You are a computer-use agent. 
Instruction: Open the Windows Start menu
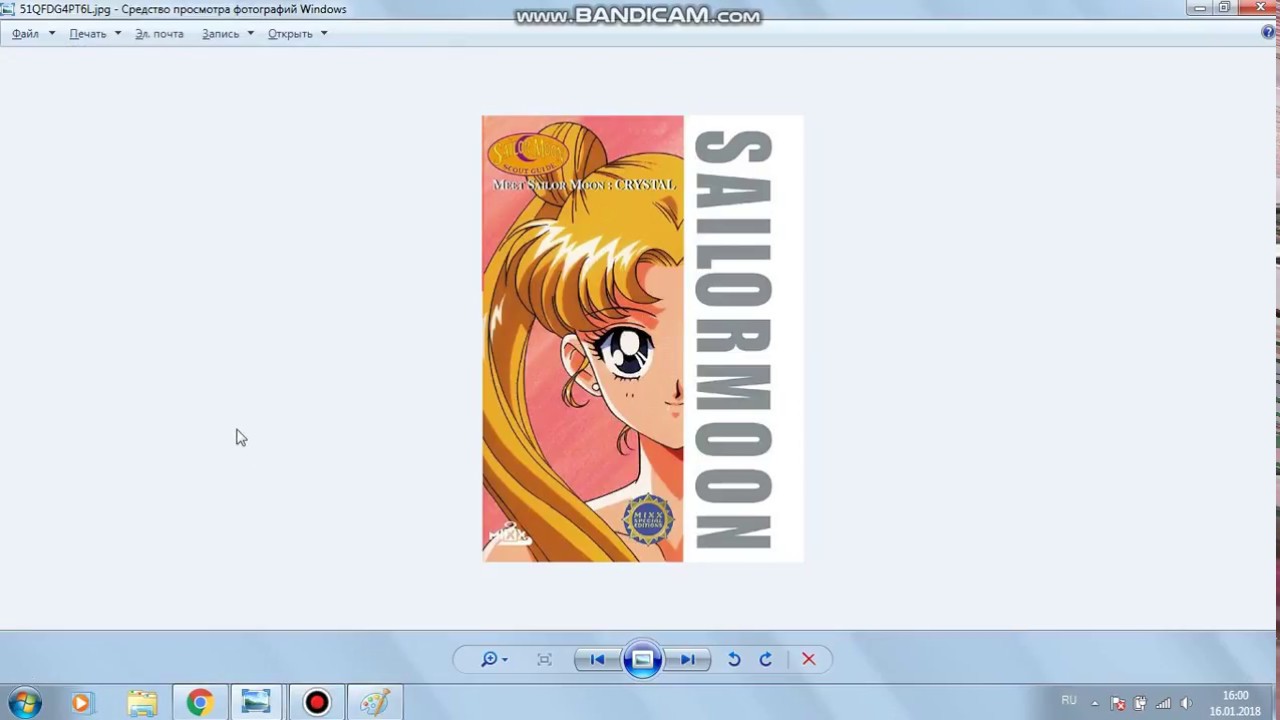click(x=25, y=703)
